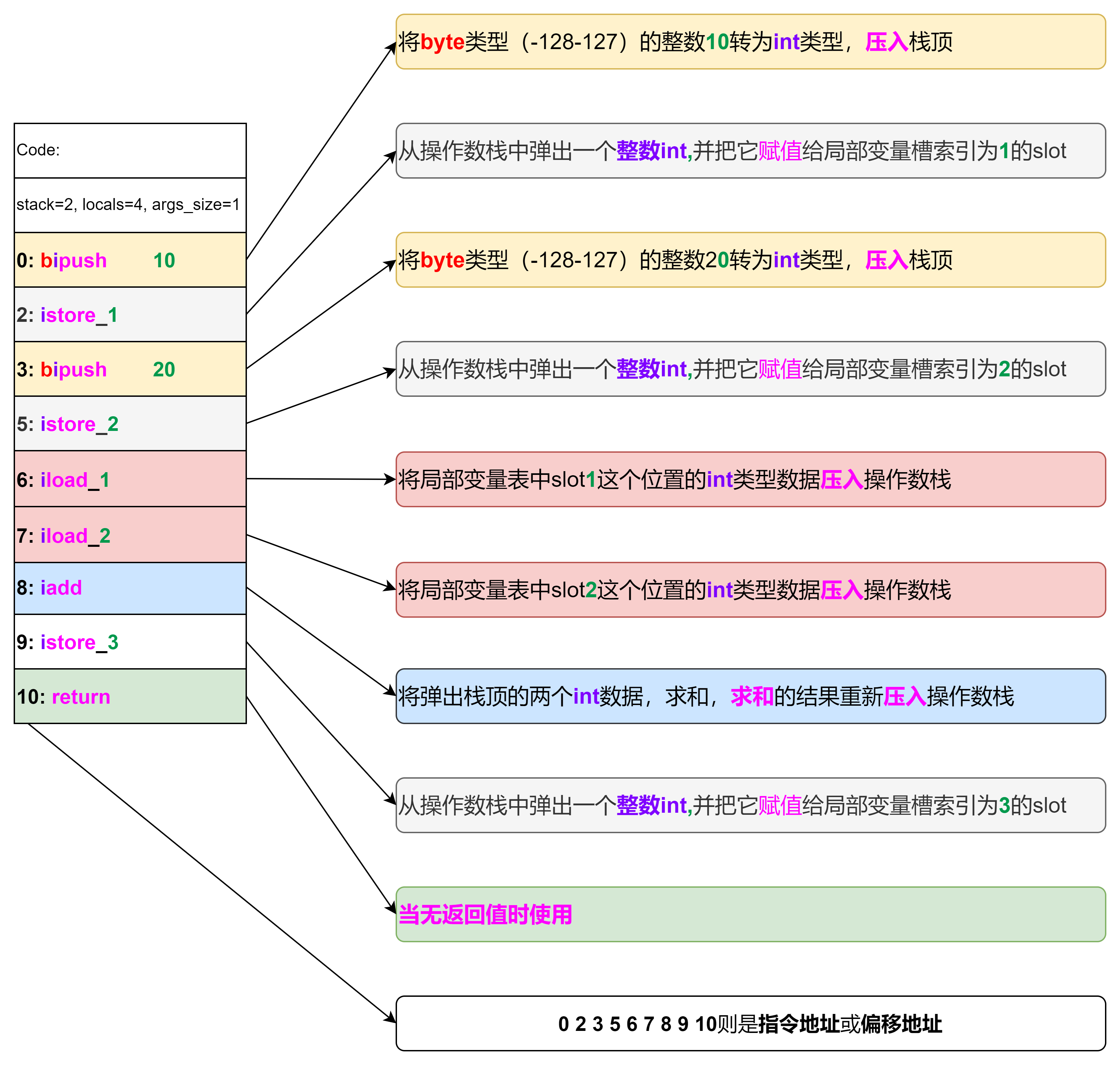Click the yellow box describing integer 20 push
Screen dimensions: 1120x1065
[750, 260]
